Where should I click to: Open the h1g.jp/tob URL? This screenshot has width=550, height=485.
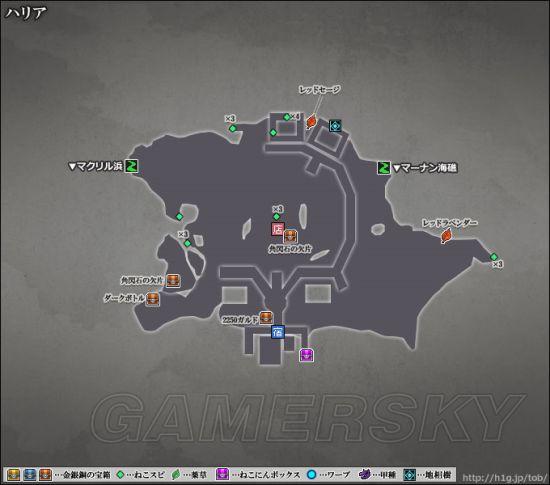click(x=504, y=478)
